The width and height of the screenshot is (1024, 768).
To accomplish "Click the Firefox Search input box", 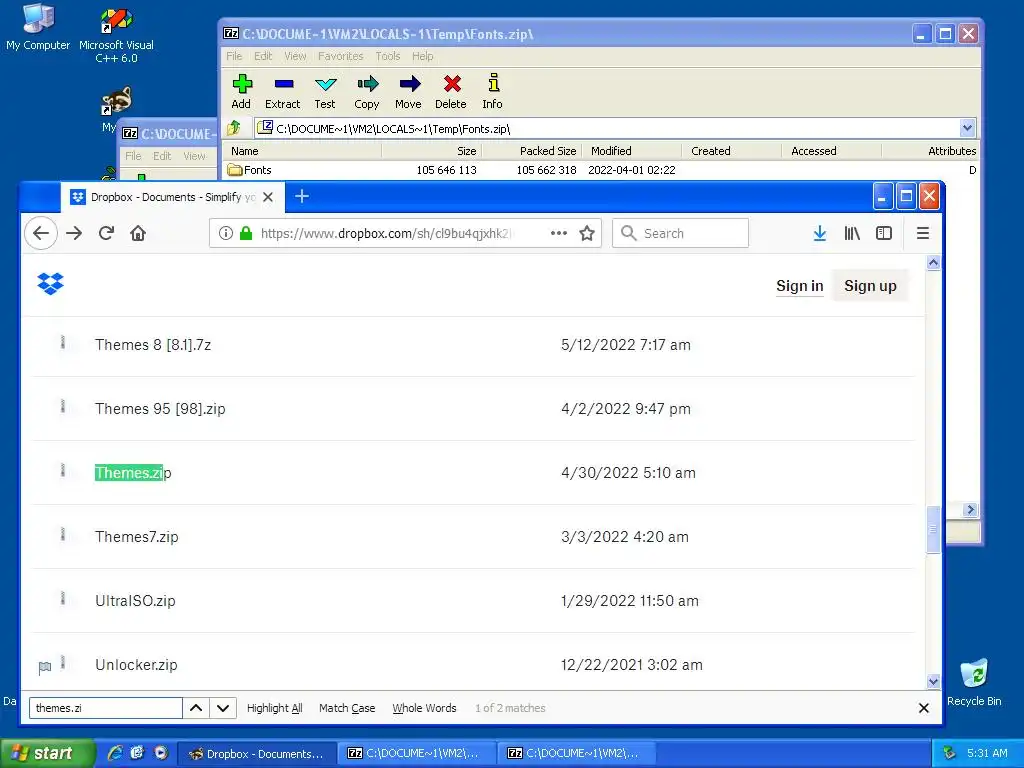I will [680, 233].
